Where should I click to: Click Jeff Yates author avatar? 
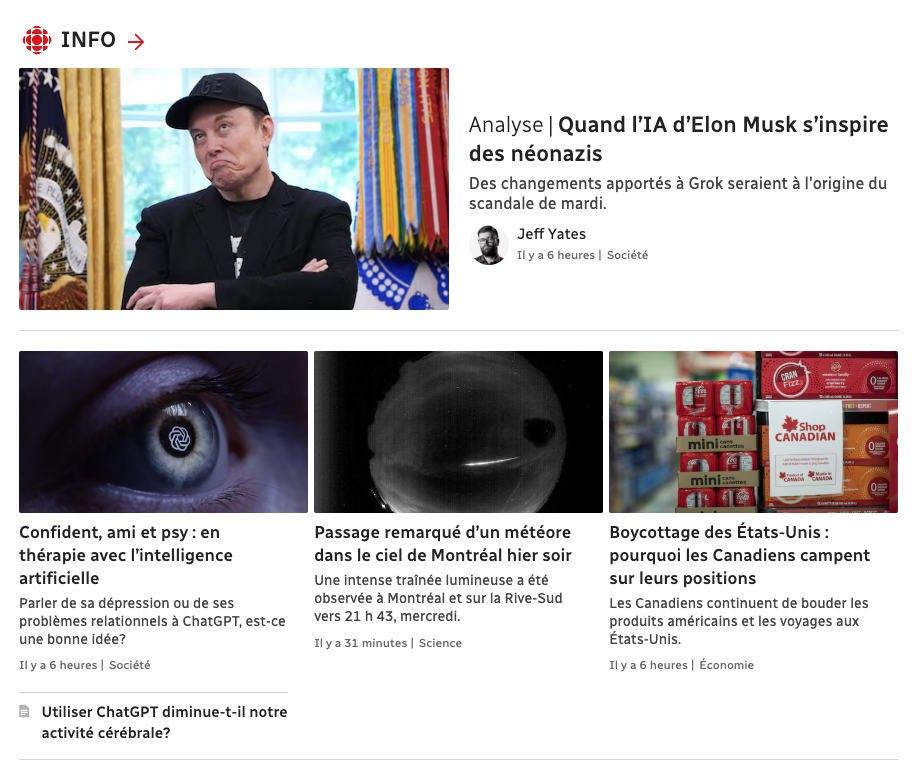488,245
